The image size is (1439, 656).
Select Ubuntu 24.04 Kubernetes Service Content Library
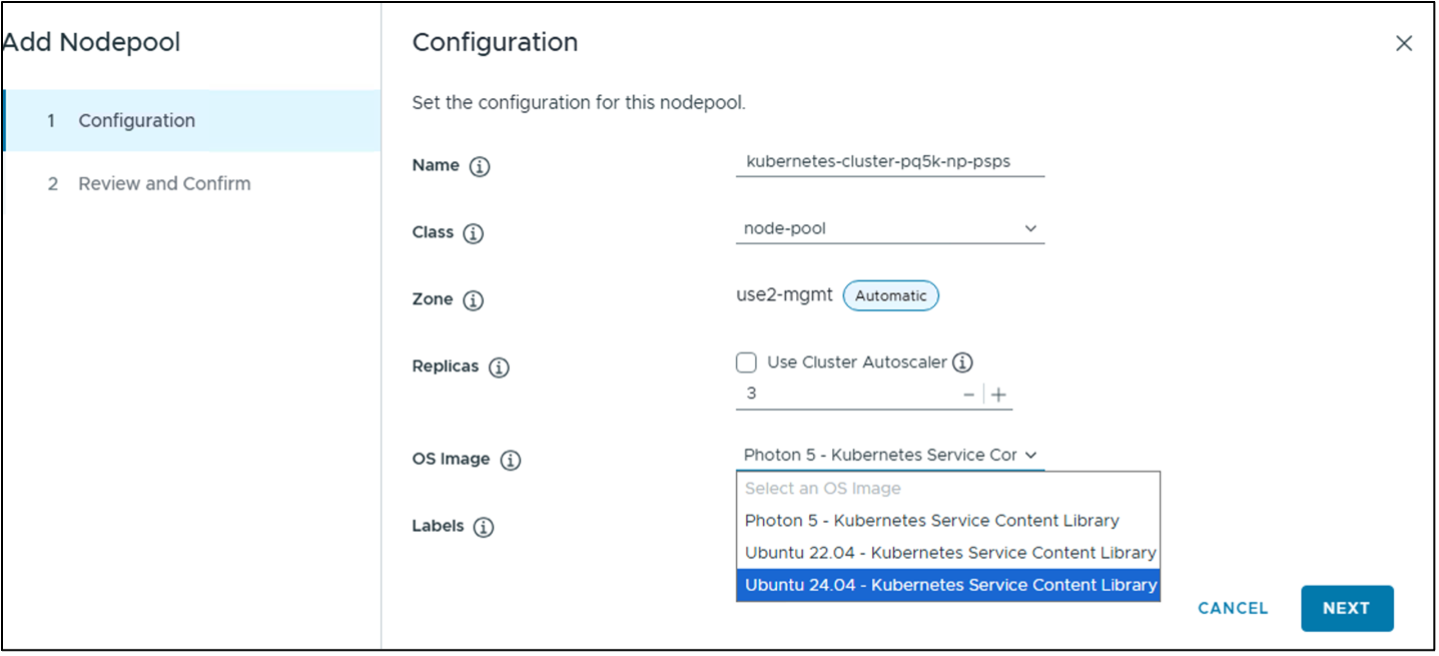click(x=949, y=585)
